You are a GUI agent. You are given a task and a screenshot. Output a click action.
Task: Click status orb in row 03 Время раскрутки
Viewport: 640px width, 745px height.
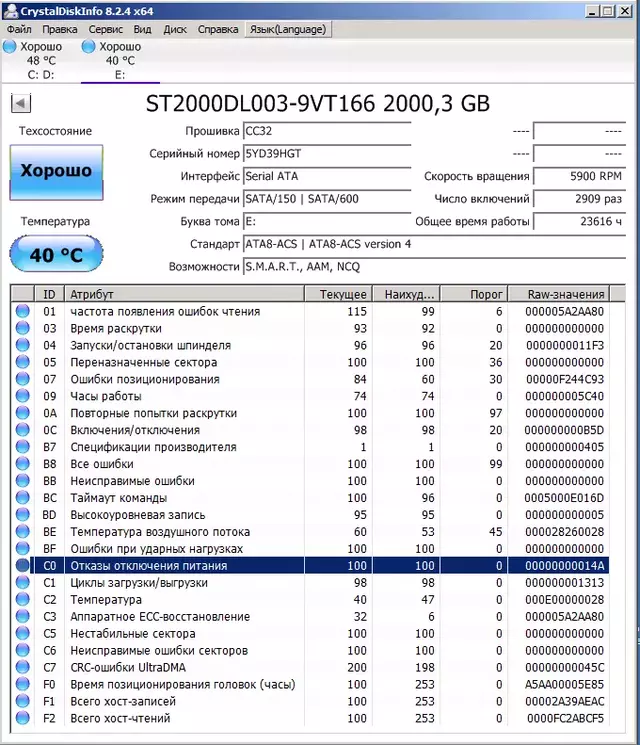22,328
